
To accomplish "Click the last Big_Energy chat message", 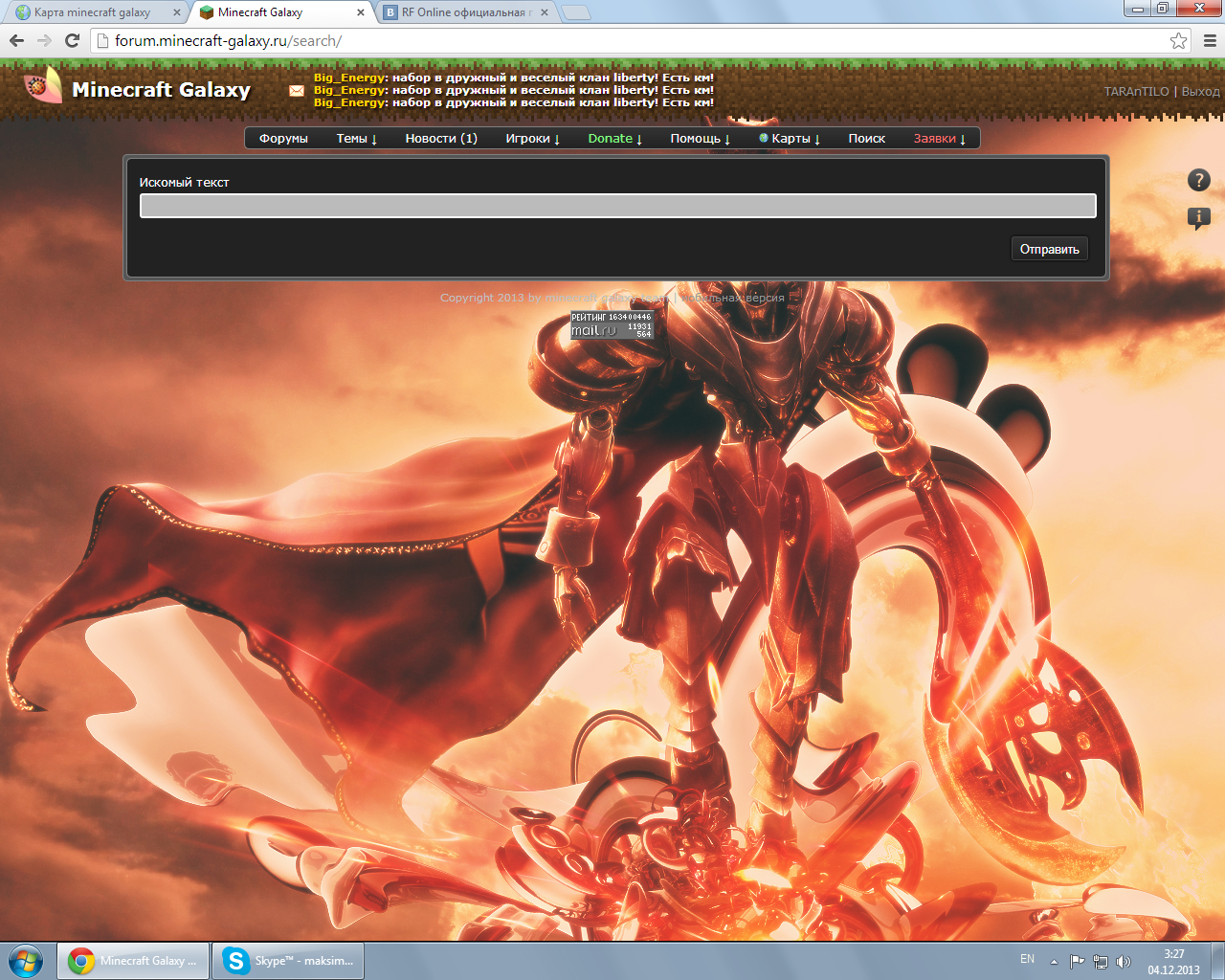I will 514,102.
